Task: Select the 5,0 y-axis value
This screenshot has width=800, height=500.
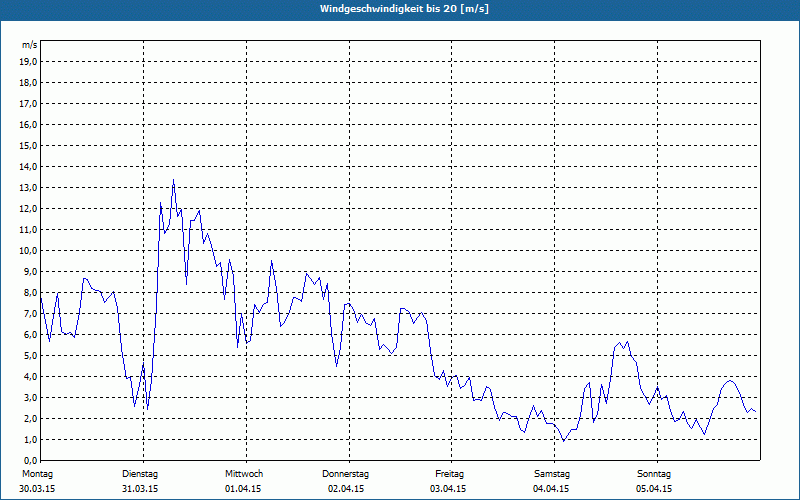Action: pyautogui.click(x=31, y=356)
